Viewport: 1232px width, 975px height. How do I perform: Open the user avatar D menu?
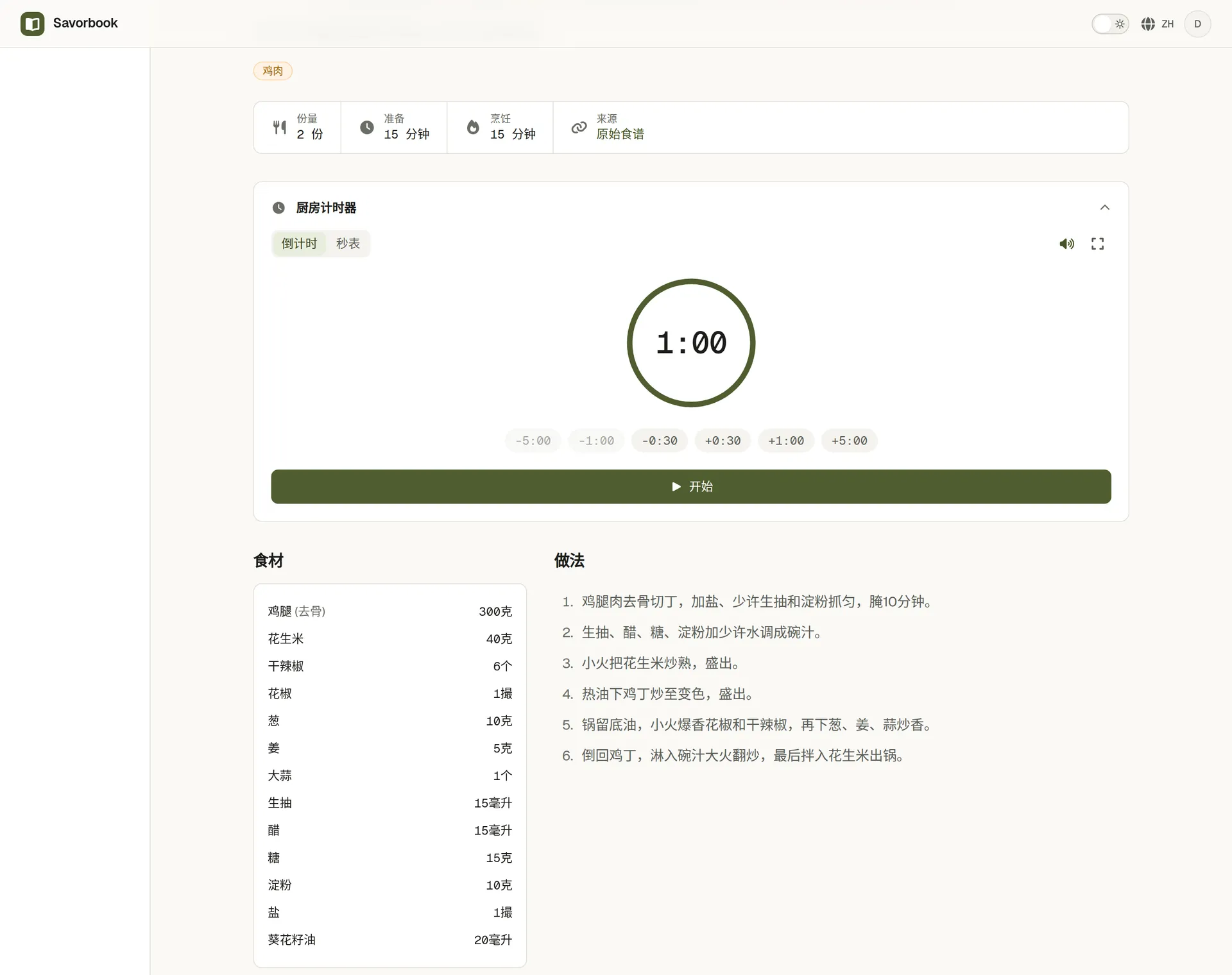point(1197,24)
